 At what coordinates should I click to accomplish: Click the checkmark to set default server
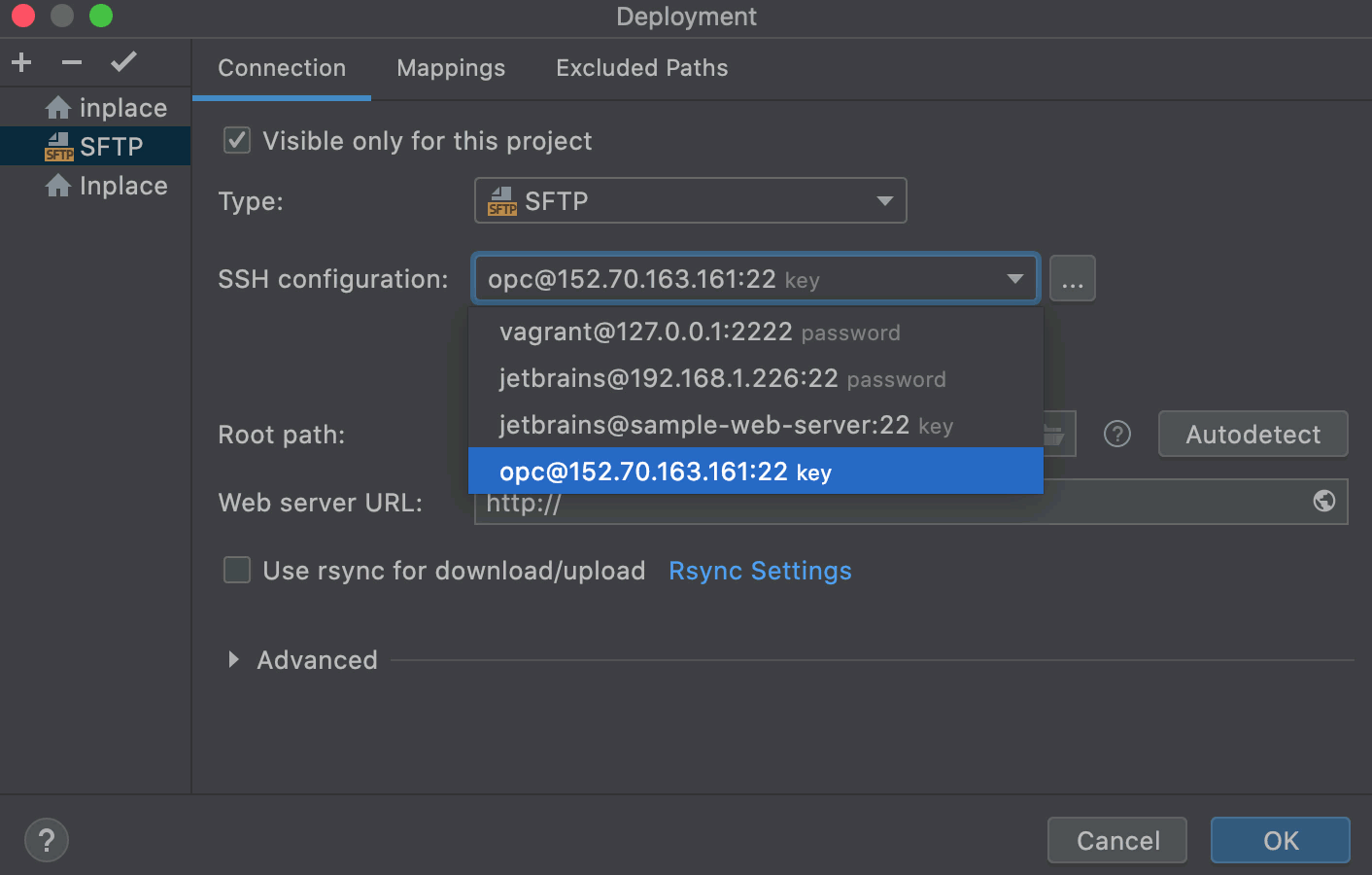coord(123,63)
